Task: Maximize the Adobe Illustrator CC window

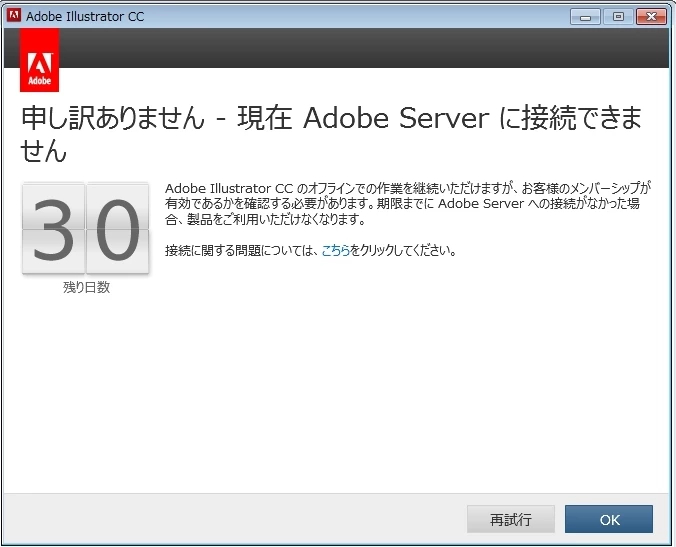Action: [x=618, y=16]
